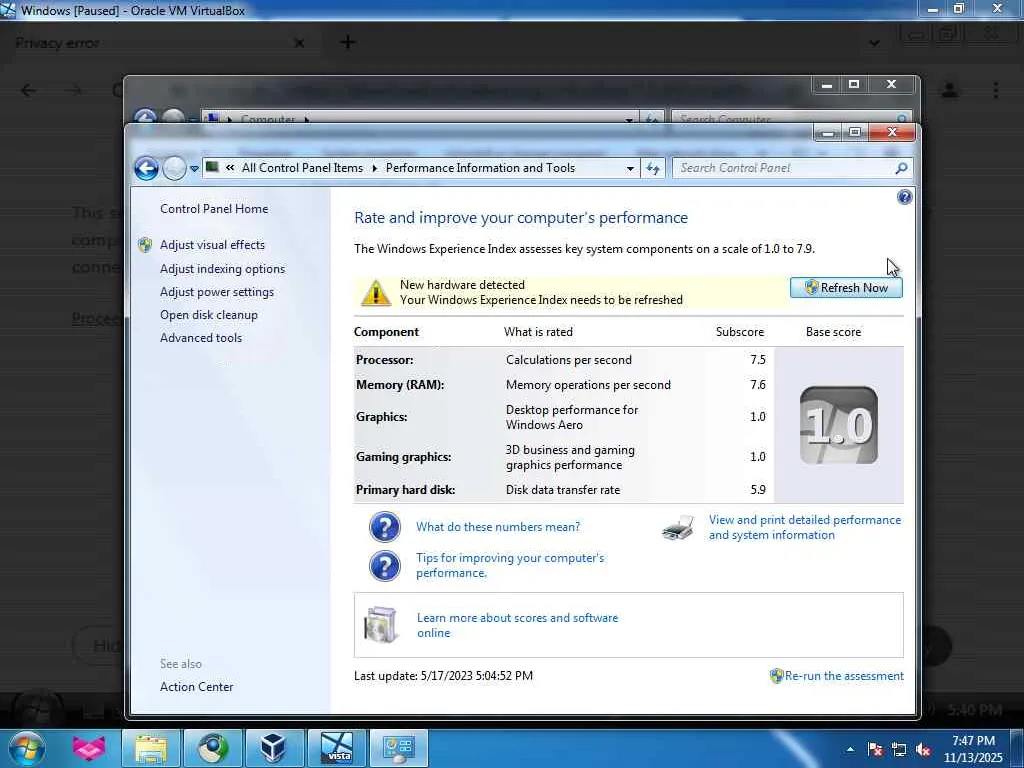Open What do these numbers mean?
Screen dimensions: 1024x768
click(x=498, y=526)
